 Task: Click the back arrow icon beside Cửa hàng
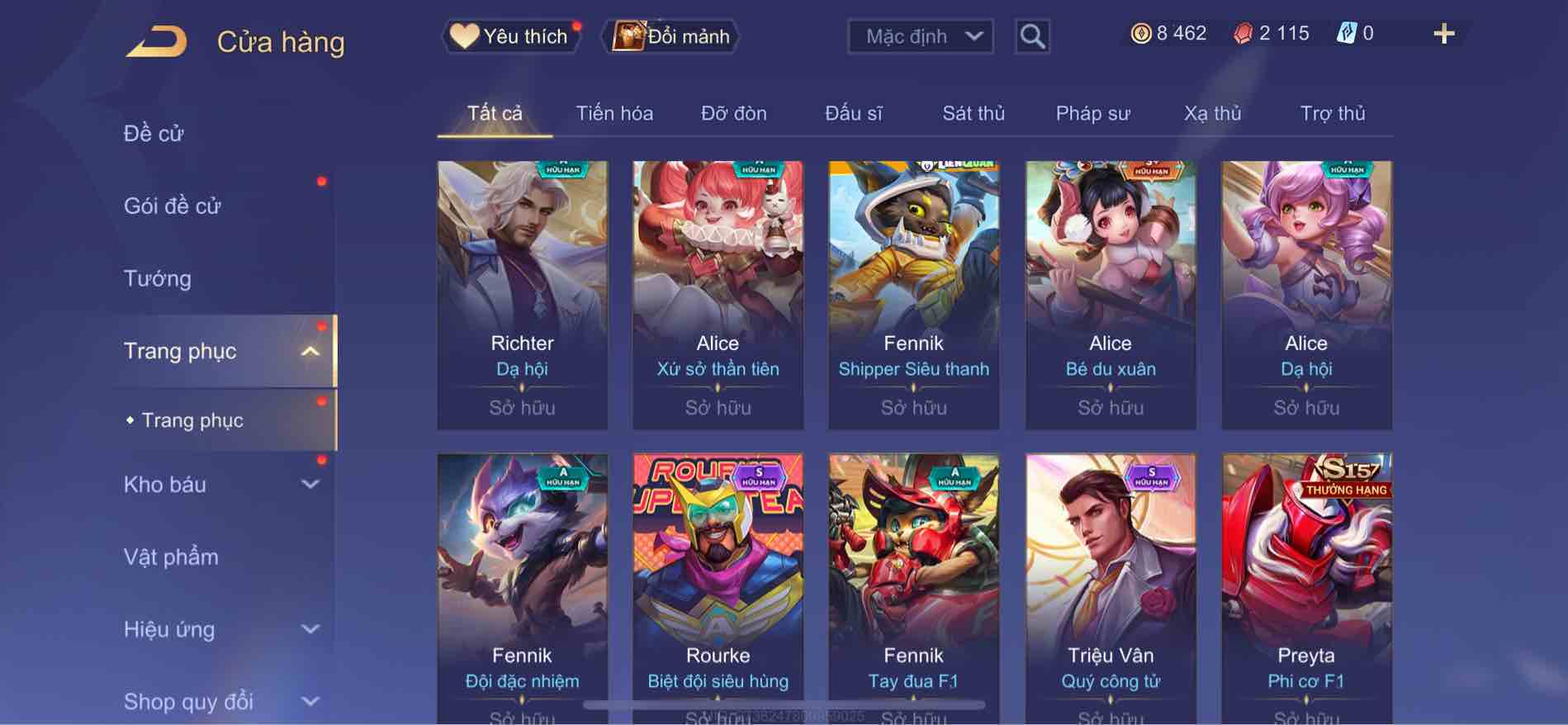tap(156, 41)
